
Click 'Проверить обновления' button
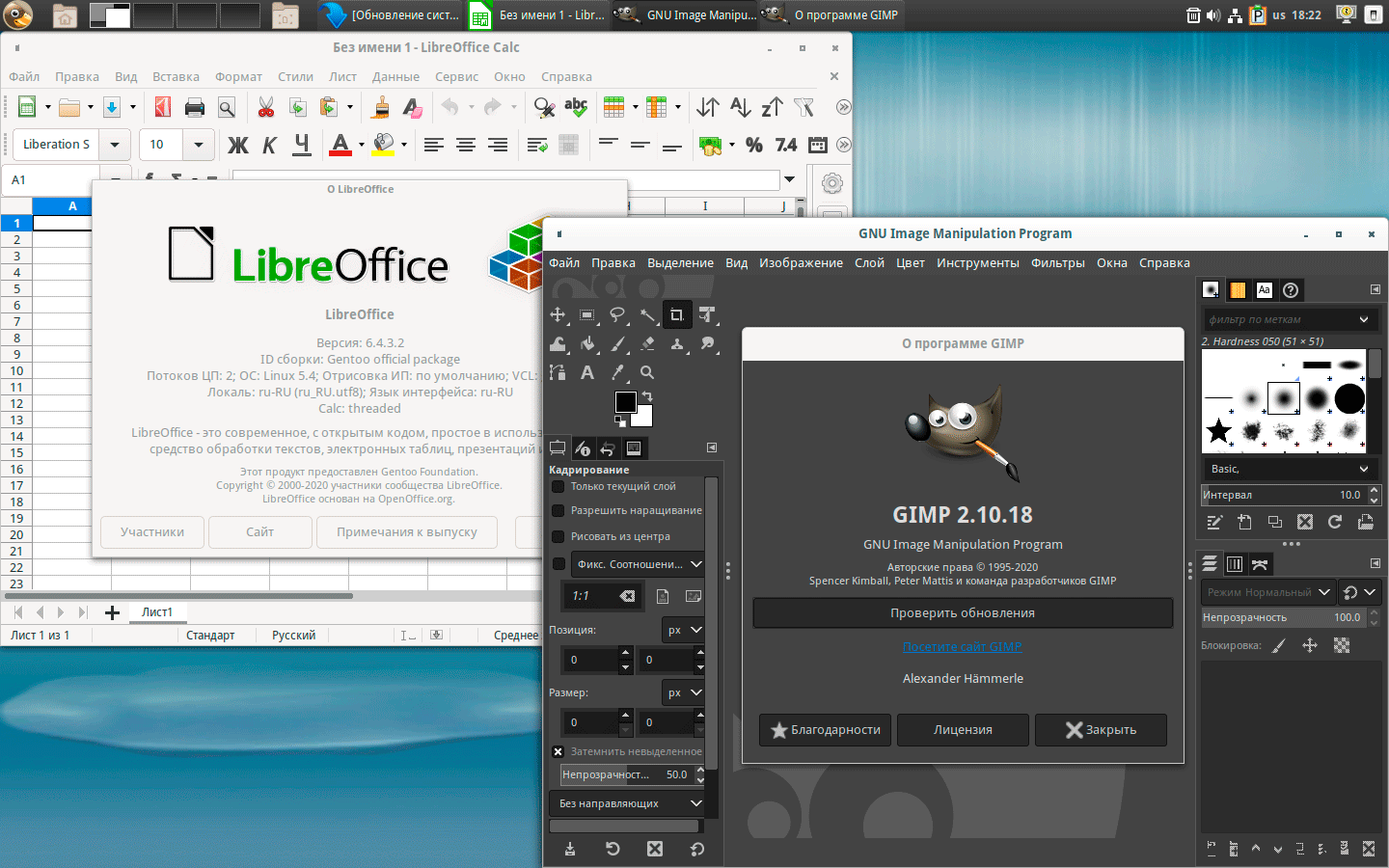pyautogui.click(x=962, y=612)
